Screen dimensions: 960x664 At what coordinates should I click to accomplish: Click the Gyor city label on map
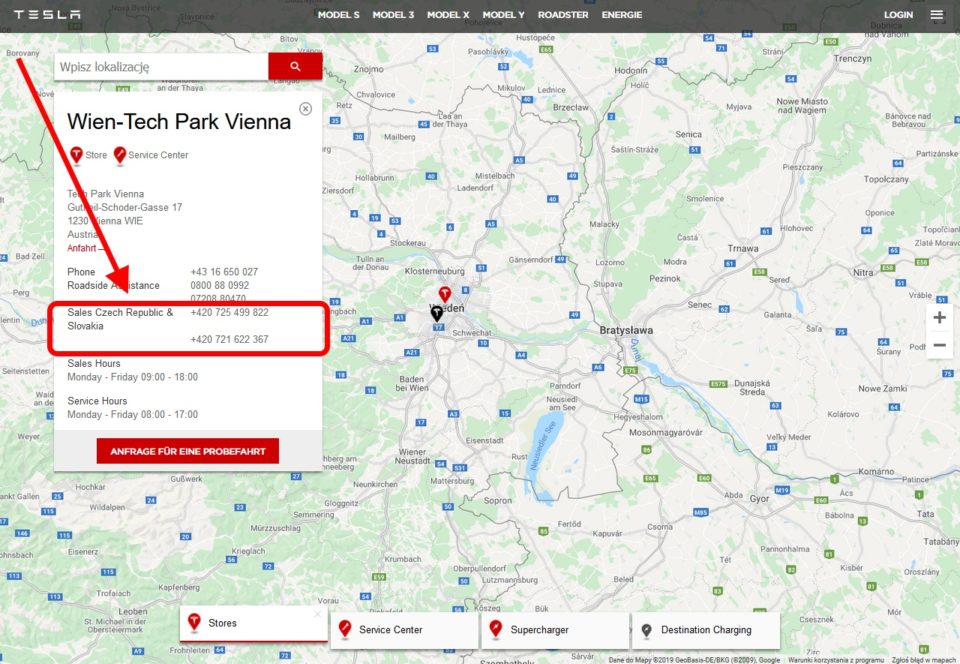point(759,499)
